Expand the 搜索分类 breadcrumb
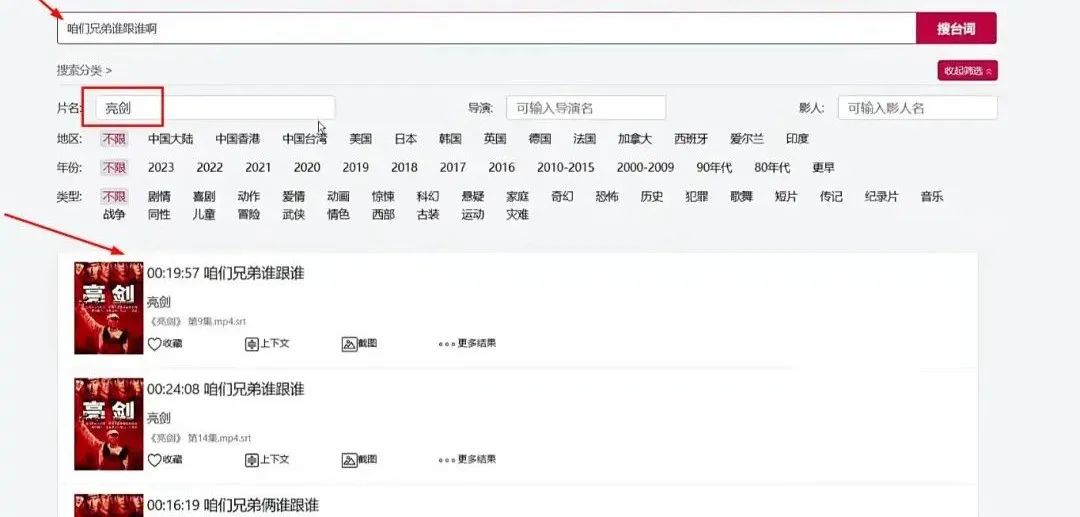The image size is (1080, 517). (x=84, y=70)
